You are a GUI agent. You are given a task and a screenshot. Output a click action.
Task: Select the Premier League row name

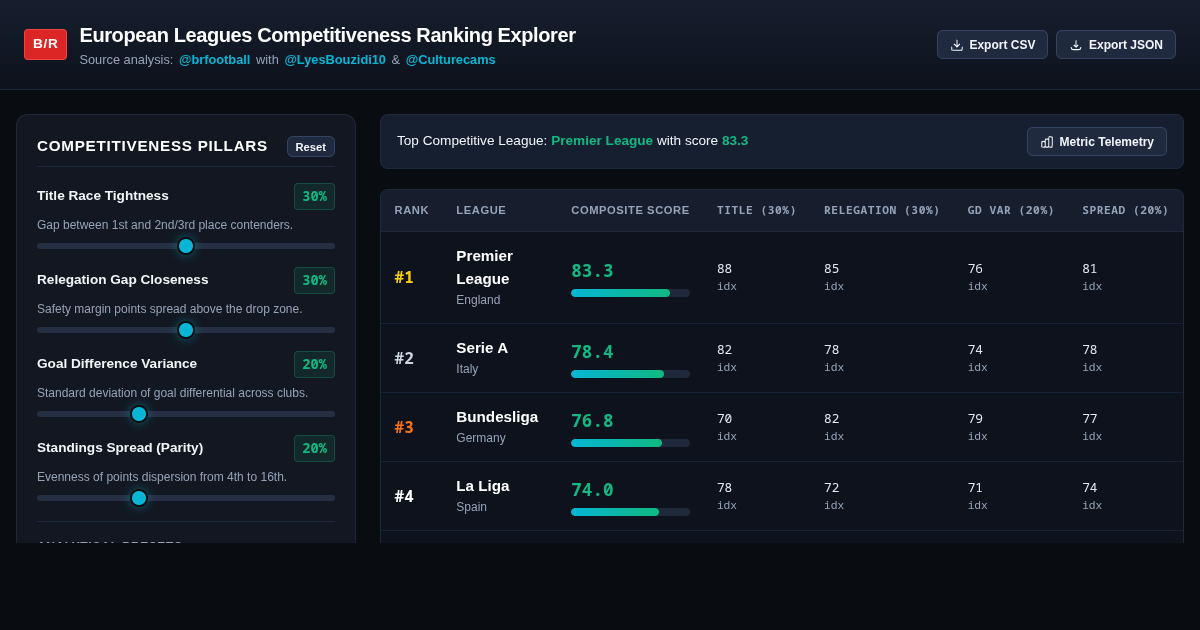point(485,267)
